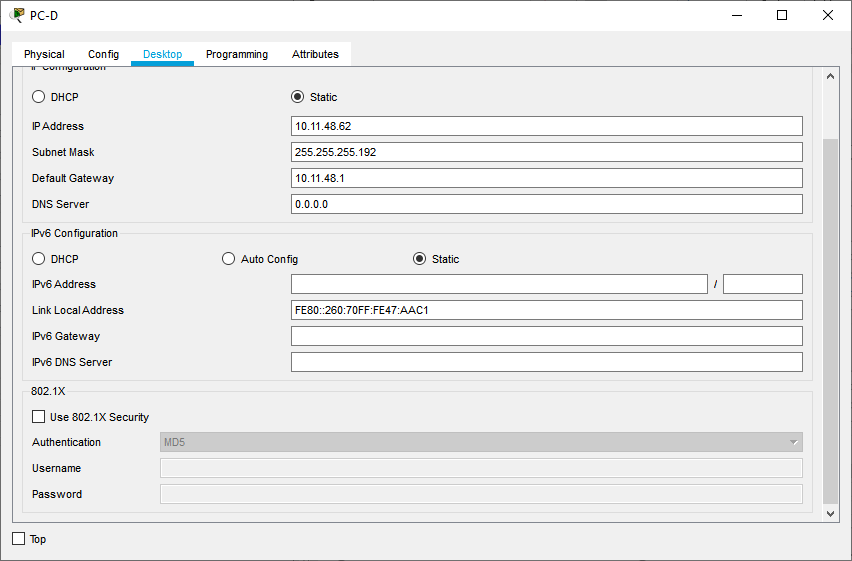The image size is (852, 561).
Task: Click the 802.1X group label
Action: pos(48,391)
